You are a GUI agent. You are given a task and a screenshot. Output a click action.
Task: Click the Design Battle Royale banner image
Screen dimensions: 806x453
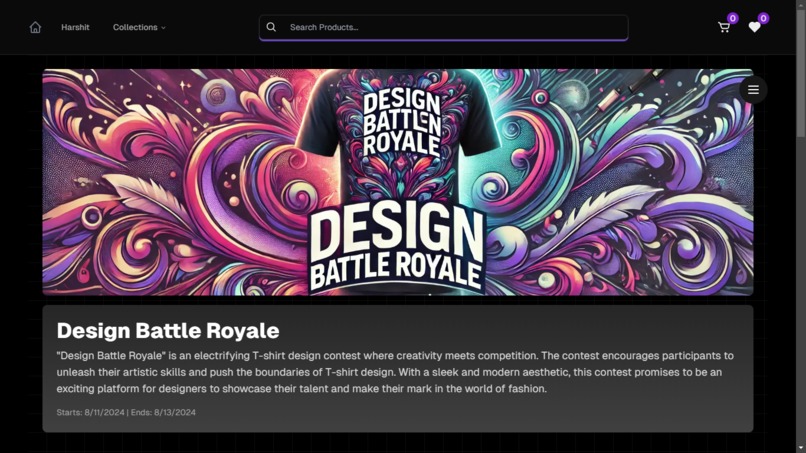[x=398, y=182]
